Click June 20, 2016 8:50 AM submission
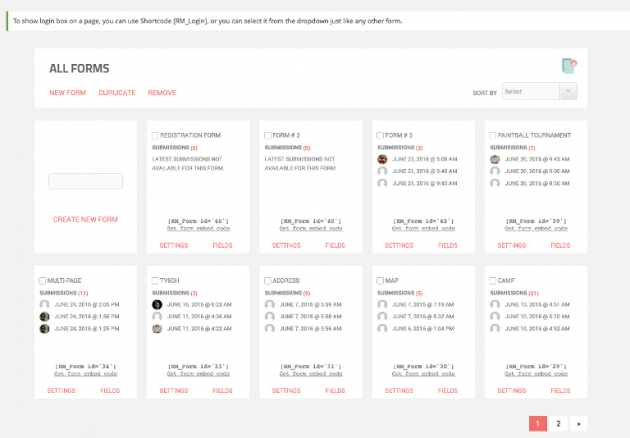This screenshot has width=630, height=438. tap(537, 183)
